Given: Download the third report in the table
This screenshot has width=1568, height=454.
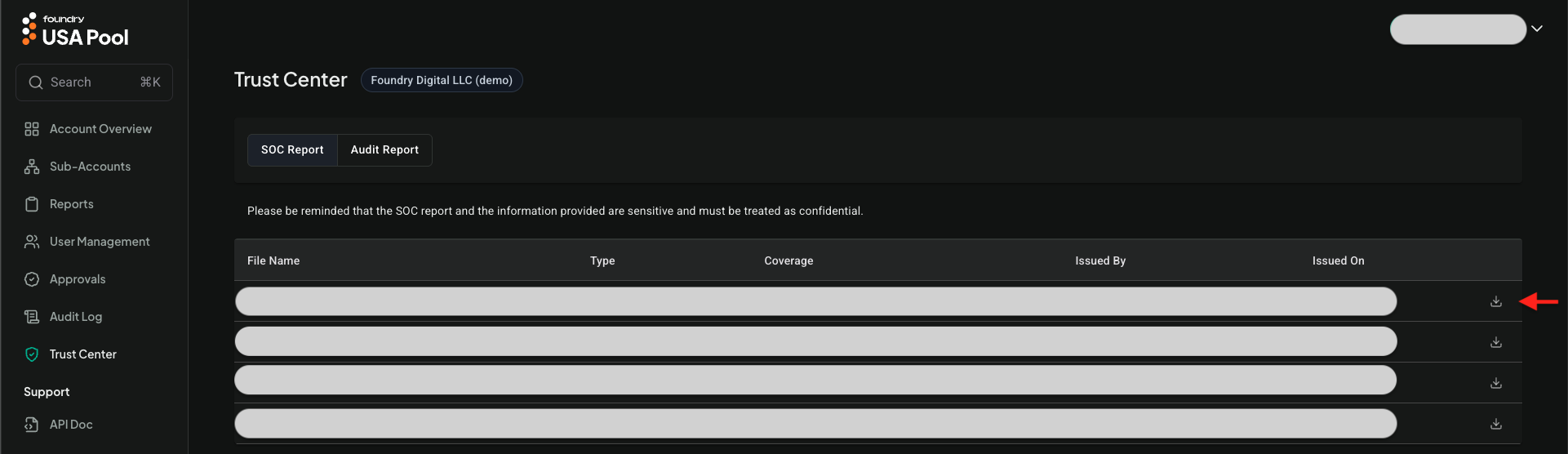Looking at the screenshot, I should click(x=1495, y=383).
